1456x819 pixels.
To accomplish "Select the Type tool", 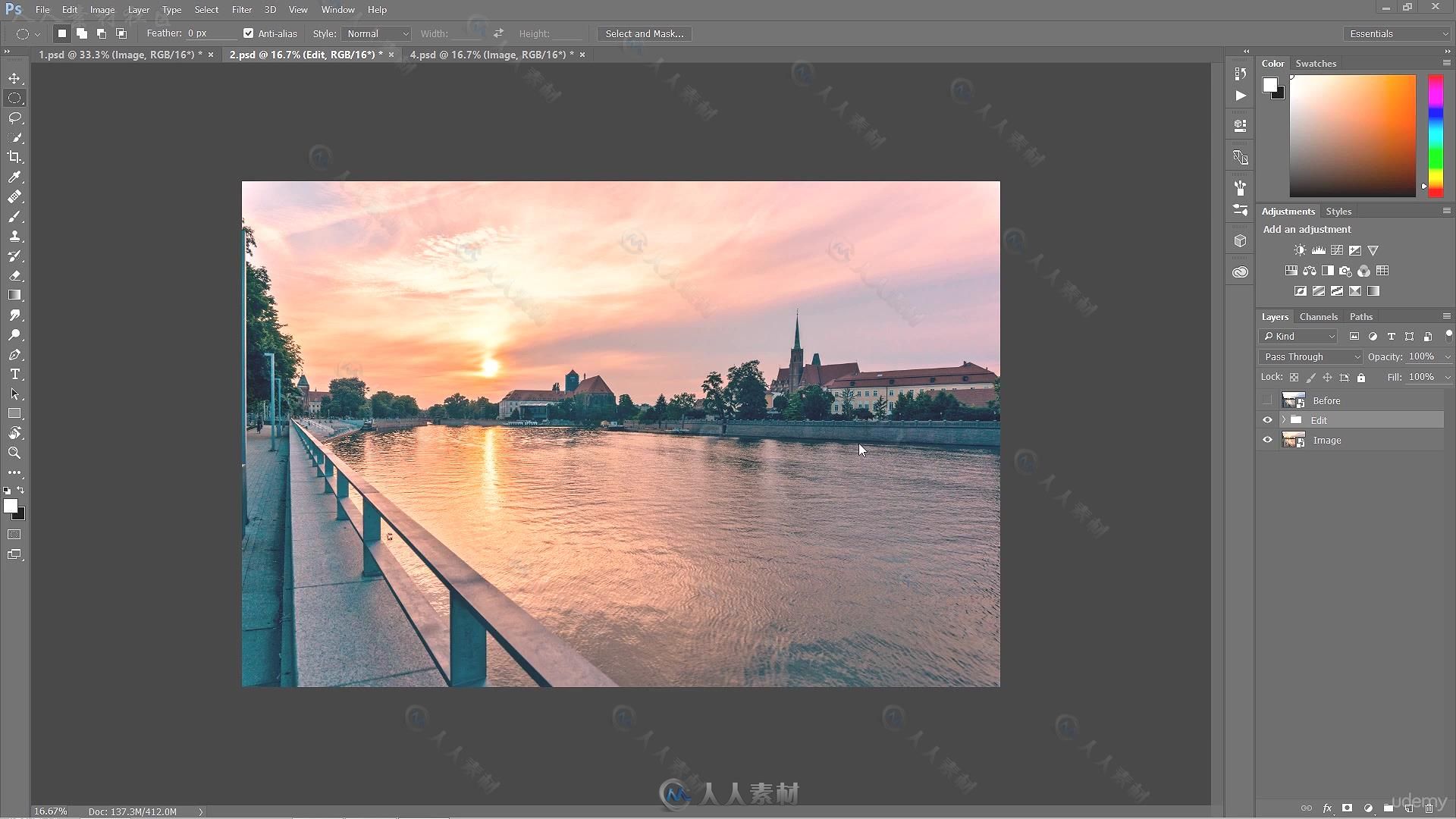I will click(x=15, y=374).
